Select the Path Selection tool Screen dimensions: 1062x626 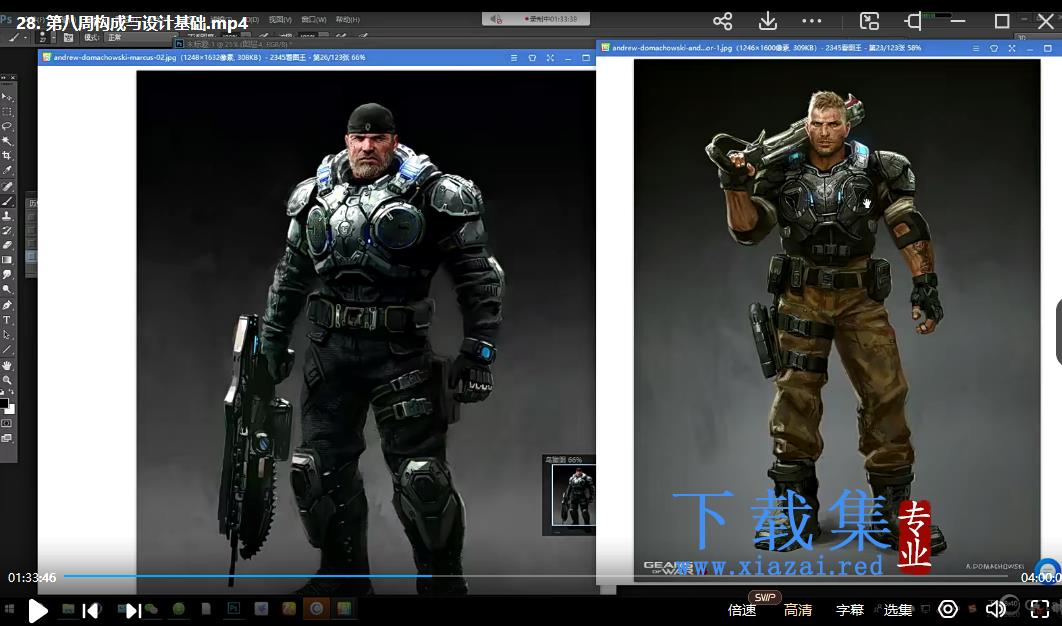click(7, 335)
